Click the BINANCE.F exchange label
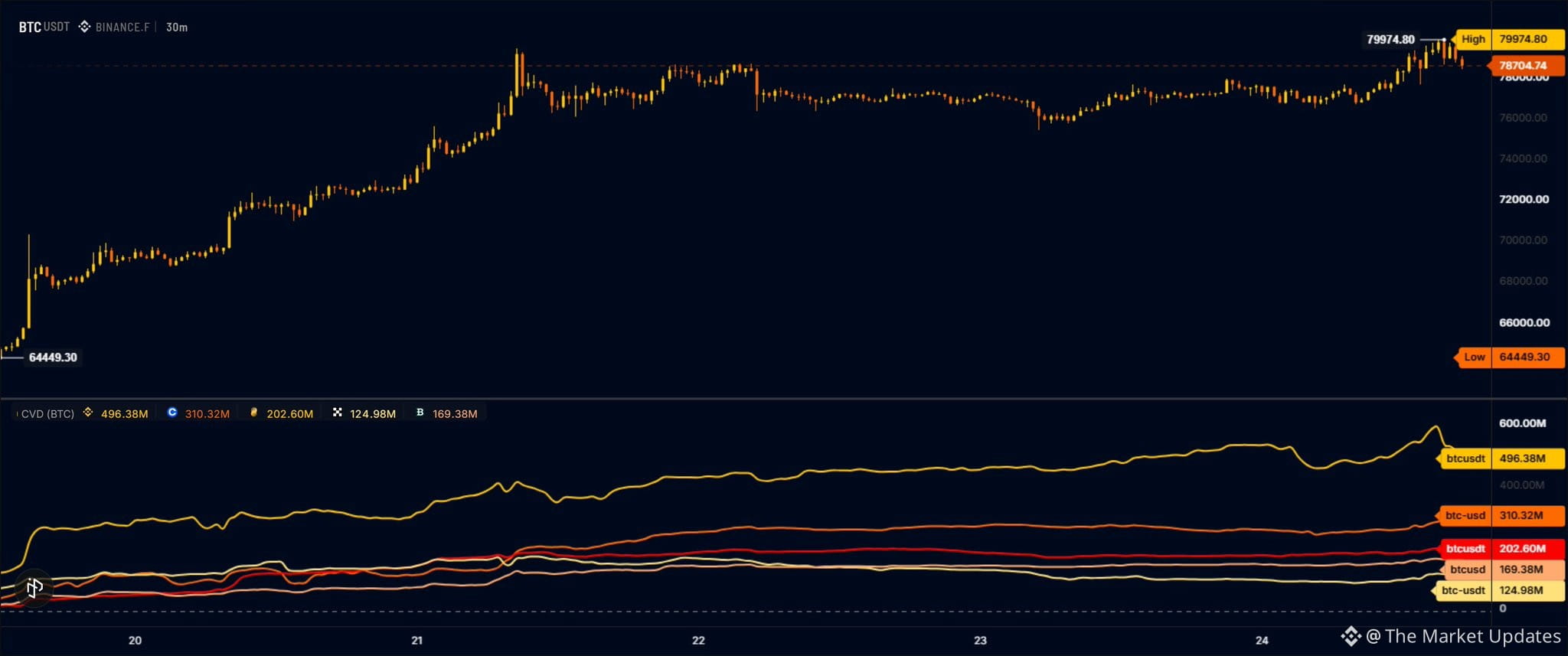 click(x=122, y=27)
